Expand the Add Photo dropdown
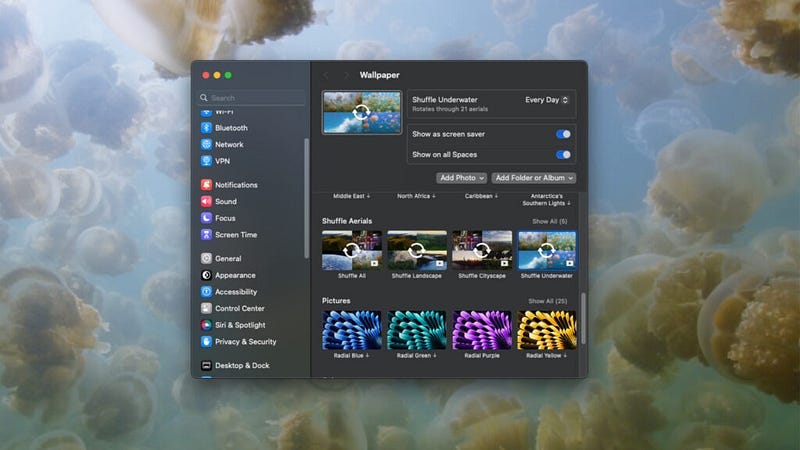Screen dimensions: 800x450 (462, 178)
